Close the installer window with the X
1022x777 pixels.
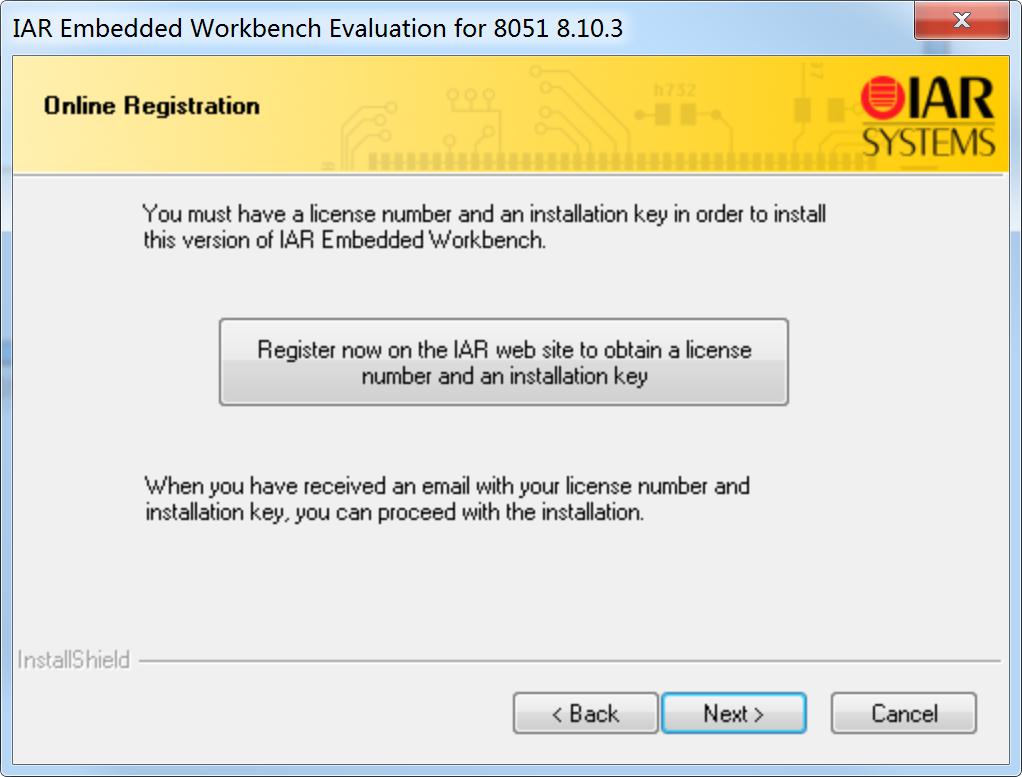pos(961,21)
